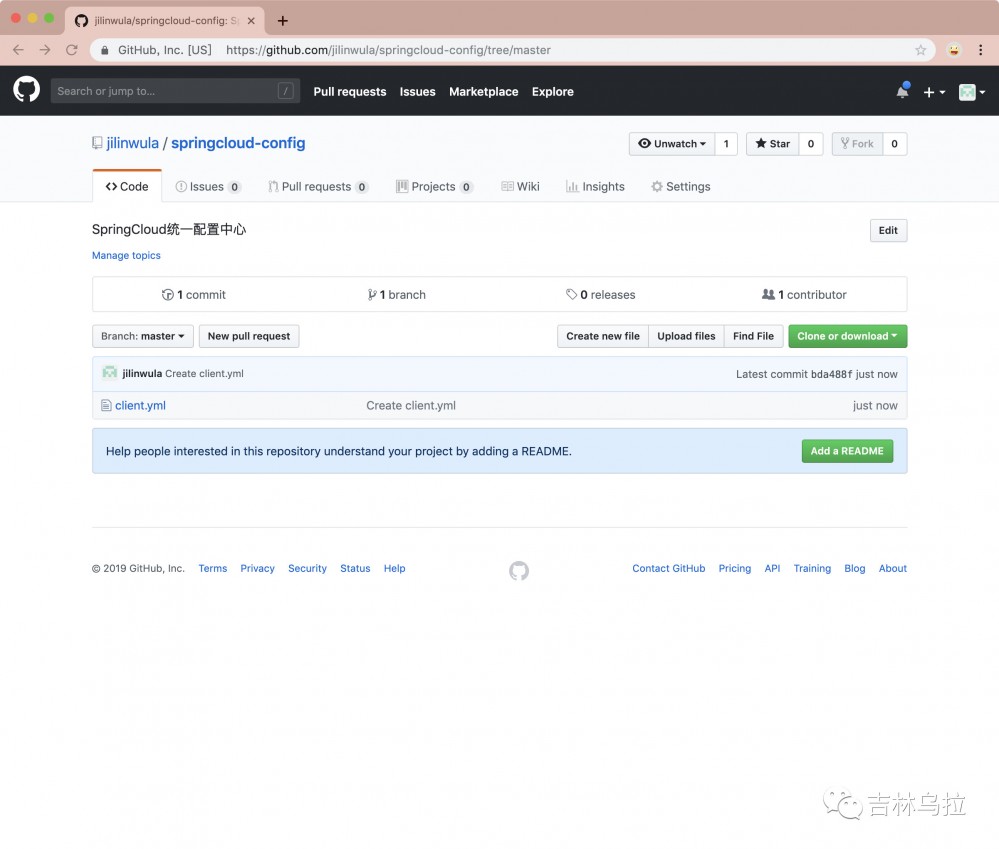Focus the Search or jump to field

[175, 91]
